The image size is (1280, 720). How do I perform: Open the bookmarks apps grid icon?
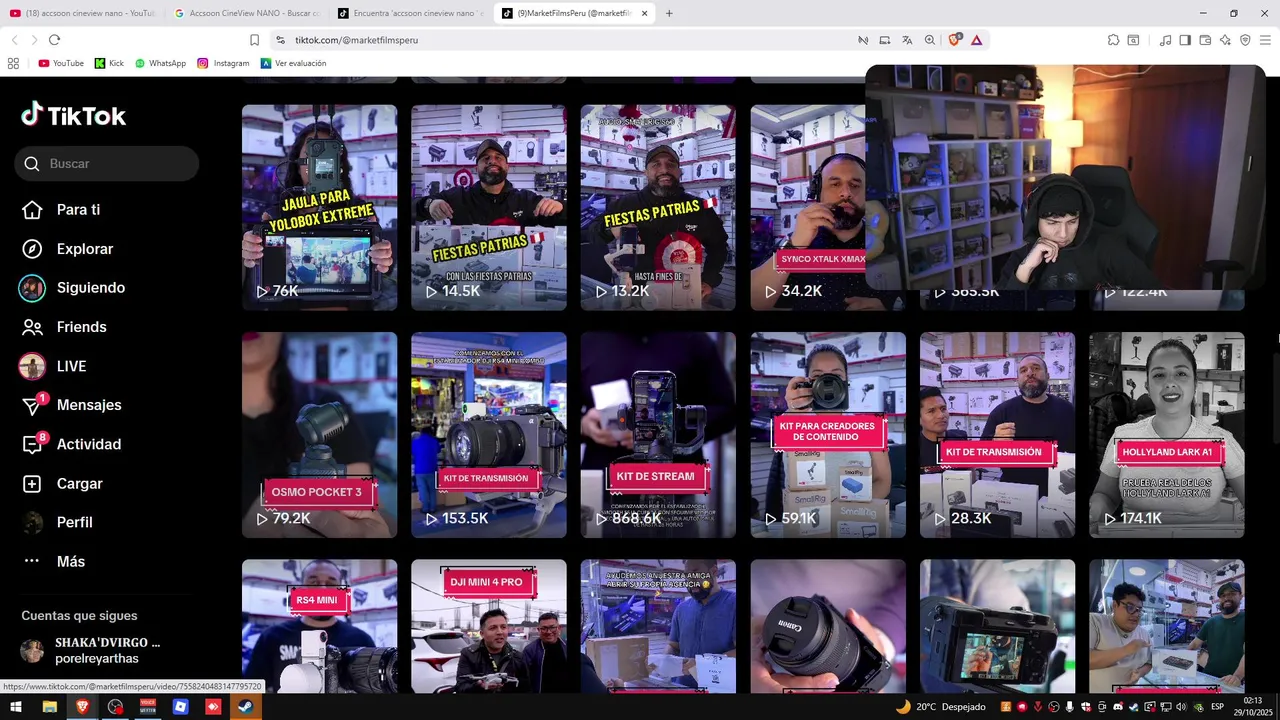[13, 63]
